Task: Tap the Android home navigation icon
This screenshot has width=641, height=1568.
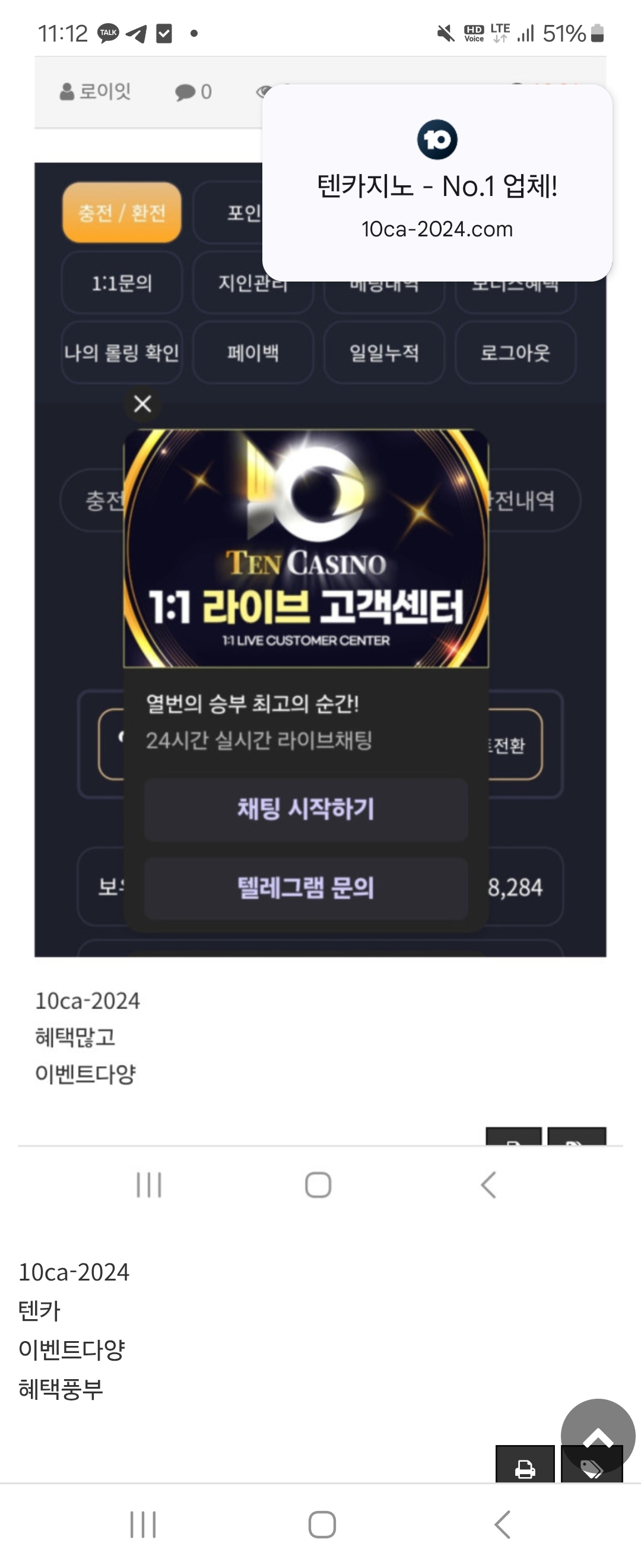Action: point(322,1524)
